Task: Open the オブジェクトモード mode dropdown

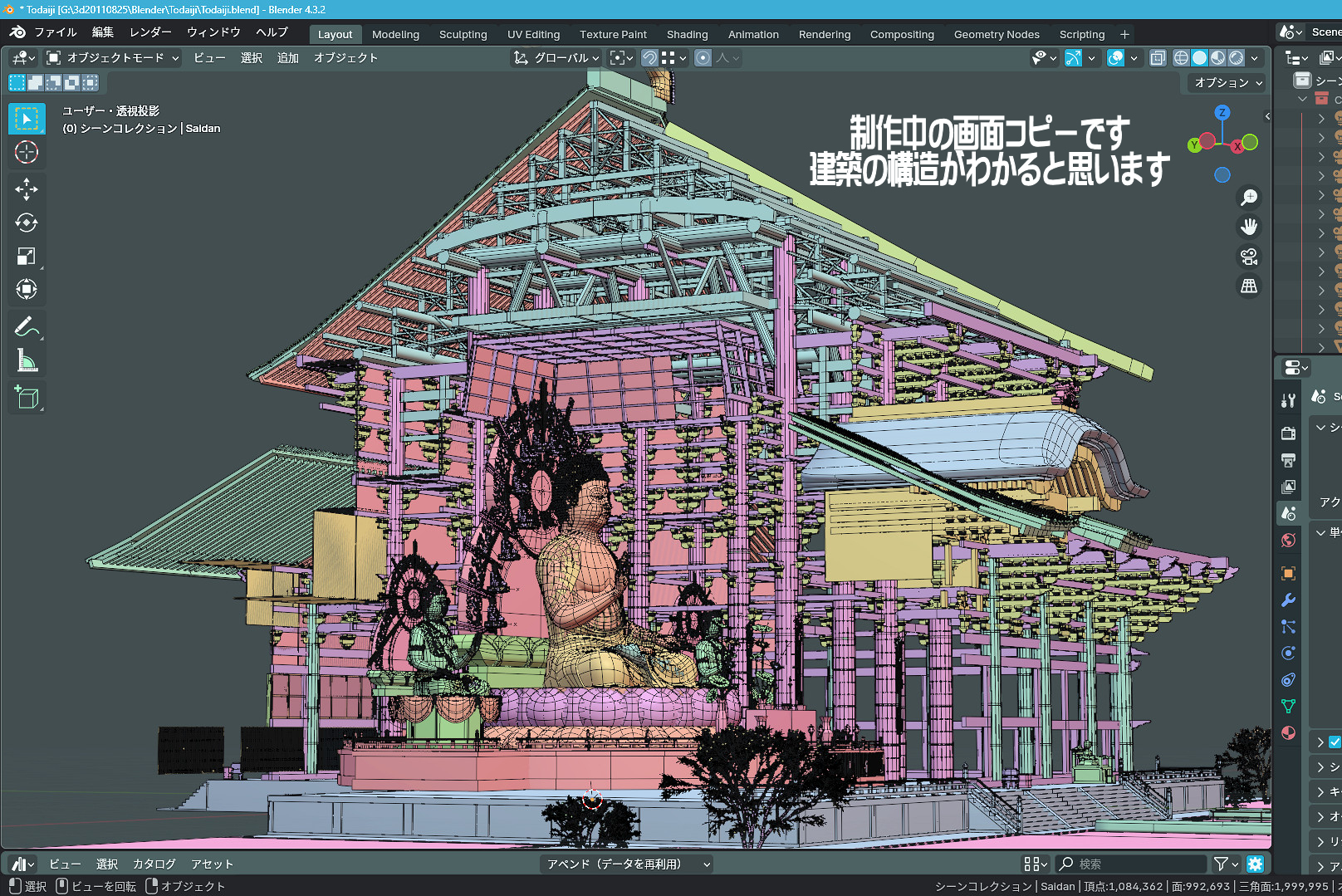Action: [x=113, y=58]
